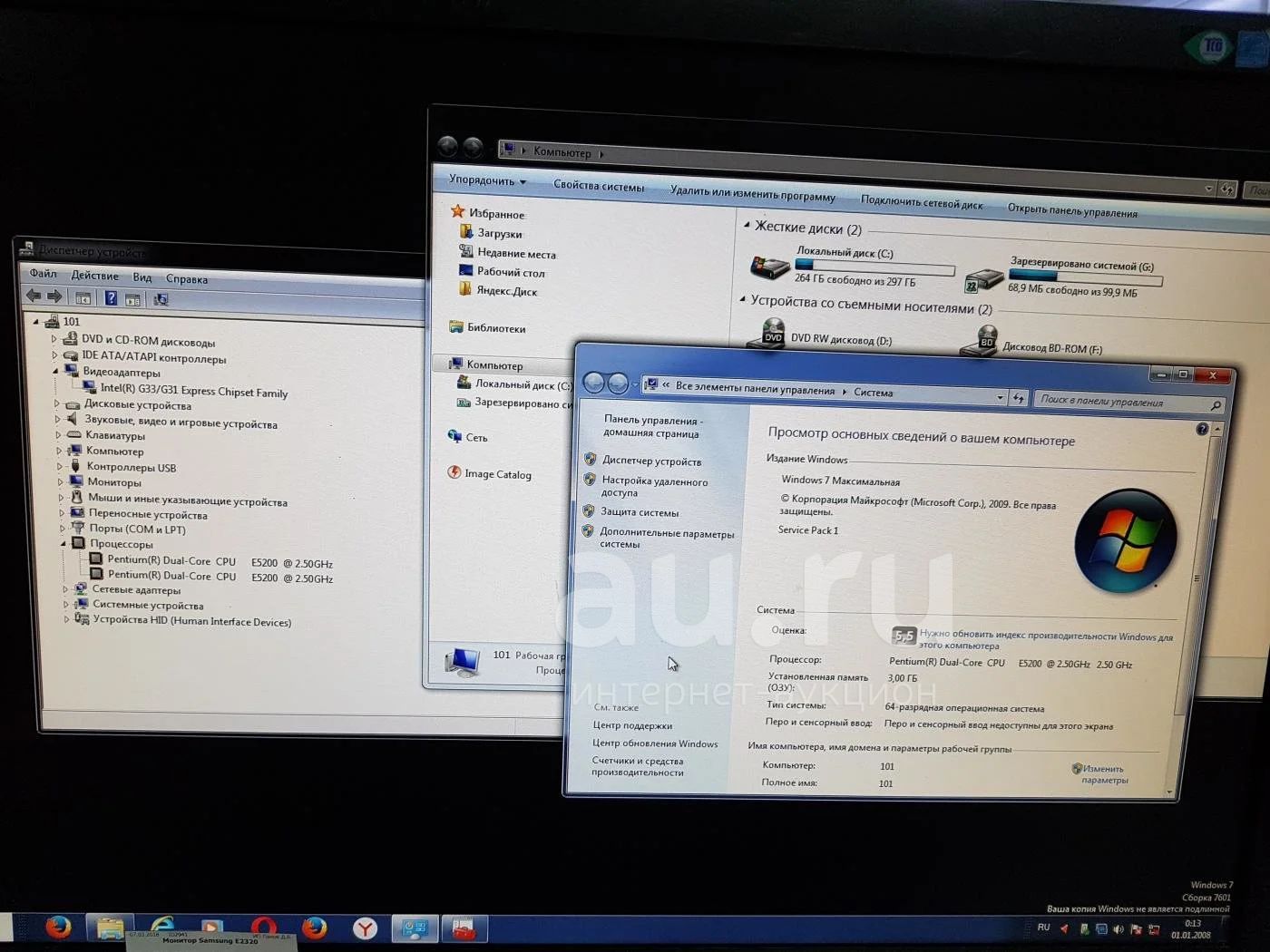The image size is (1270, 952).
Task: Select Системные устройства item
Action: pyautogui.click(x=148, y=605)
